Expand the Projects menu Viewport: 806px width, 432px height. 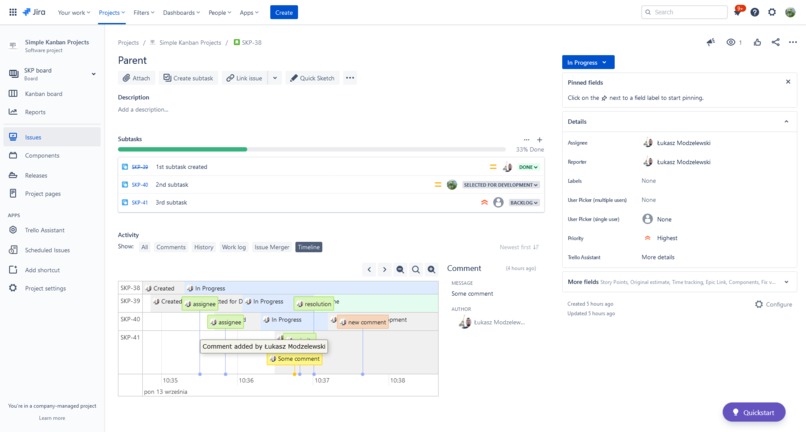pyautogui.click(x=112, y=12)
